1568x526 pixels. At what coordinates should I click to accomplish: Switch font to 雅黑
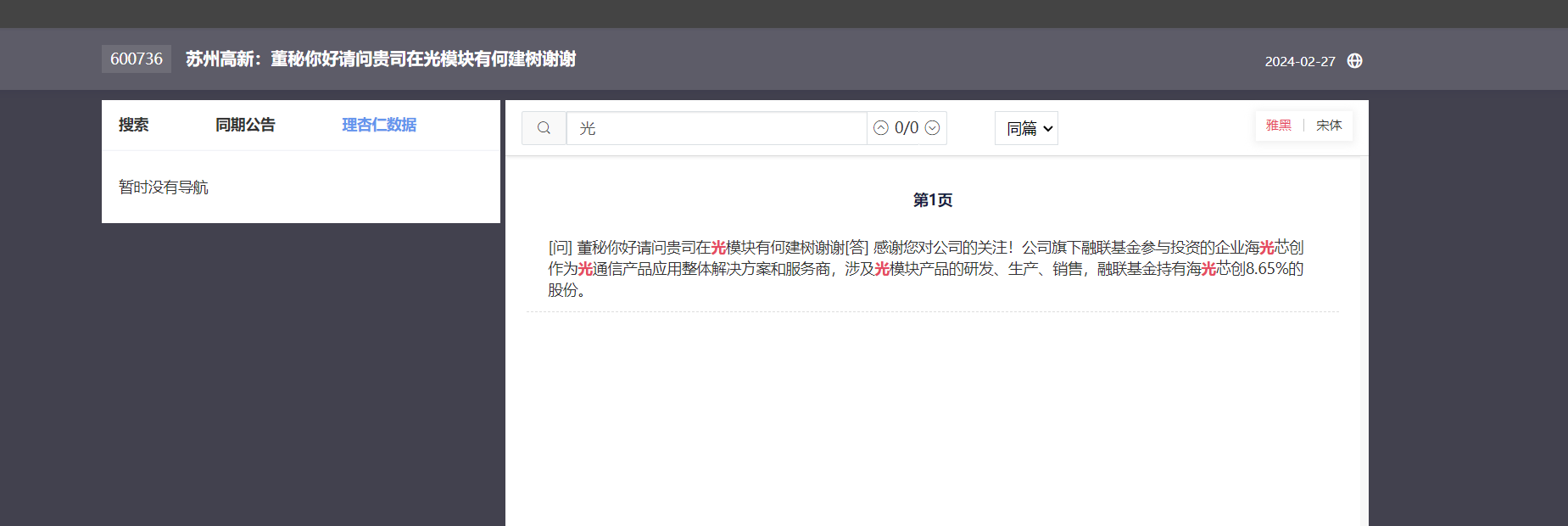[x=1278, y=126]
